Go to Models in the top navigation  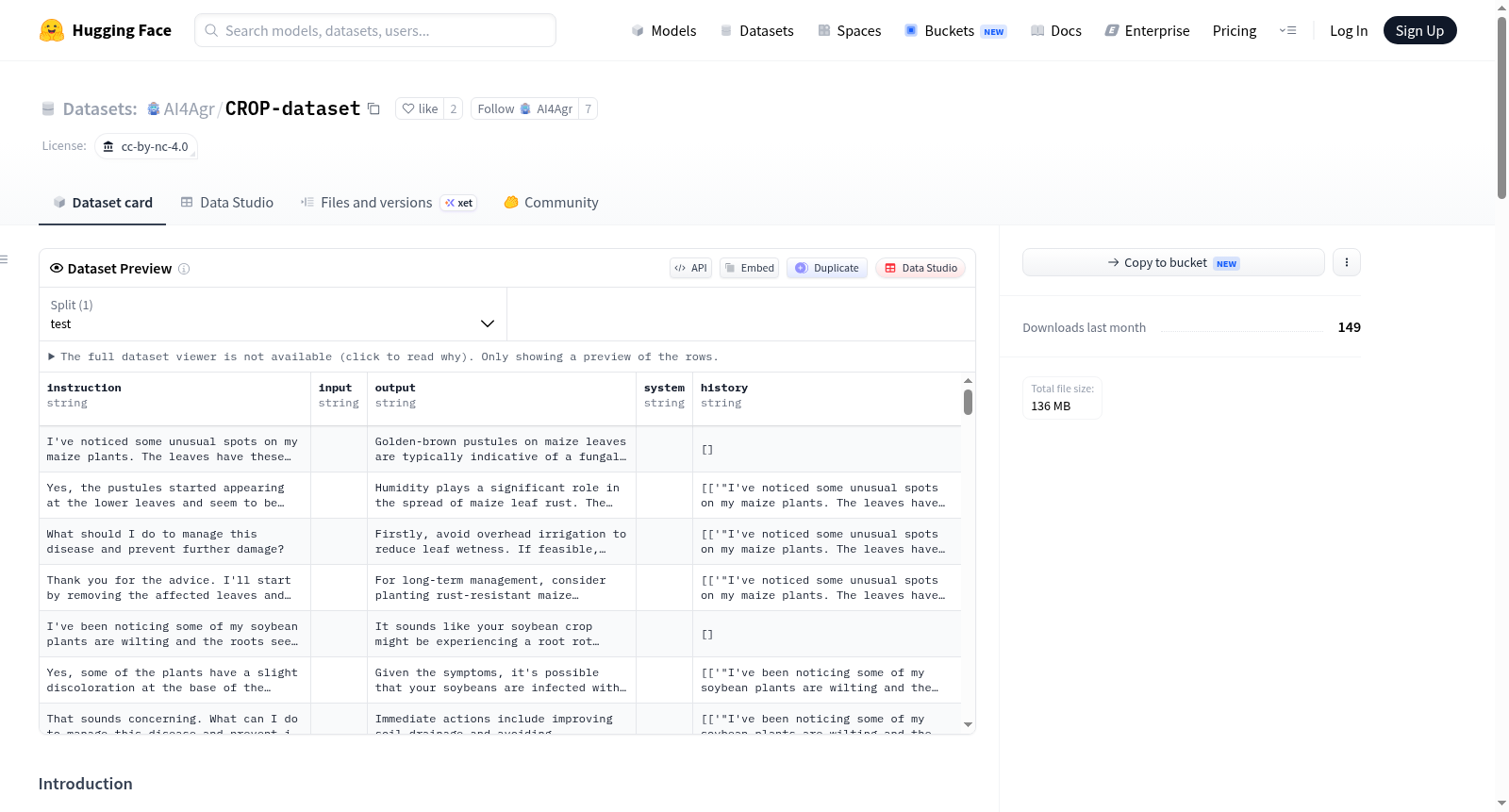[x=663, y=30]
